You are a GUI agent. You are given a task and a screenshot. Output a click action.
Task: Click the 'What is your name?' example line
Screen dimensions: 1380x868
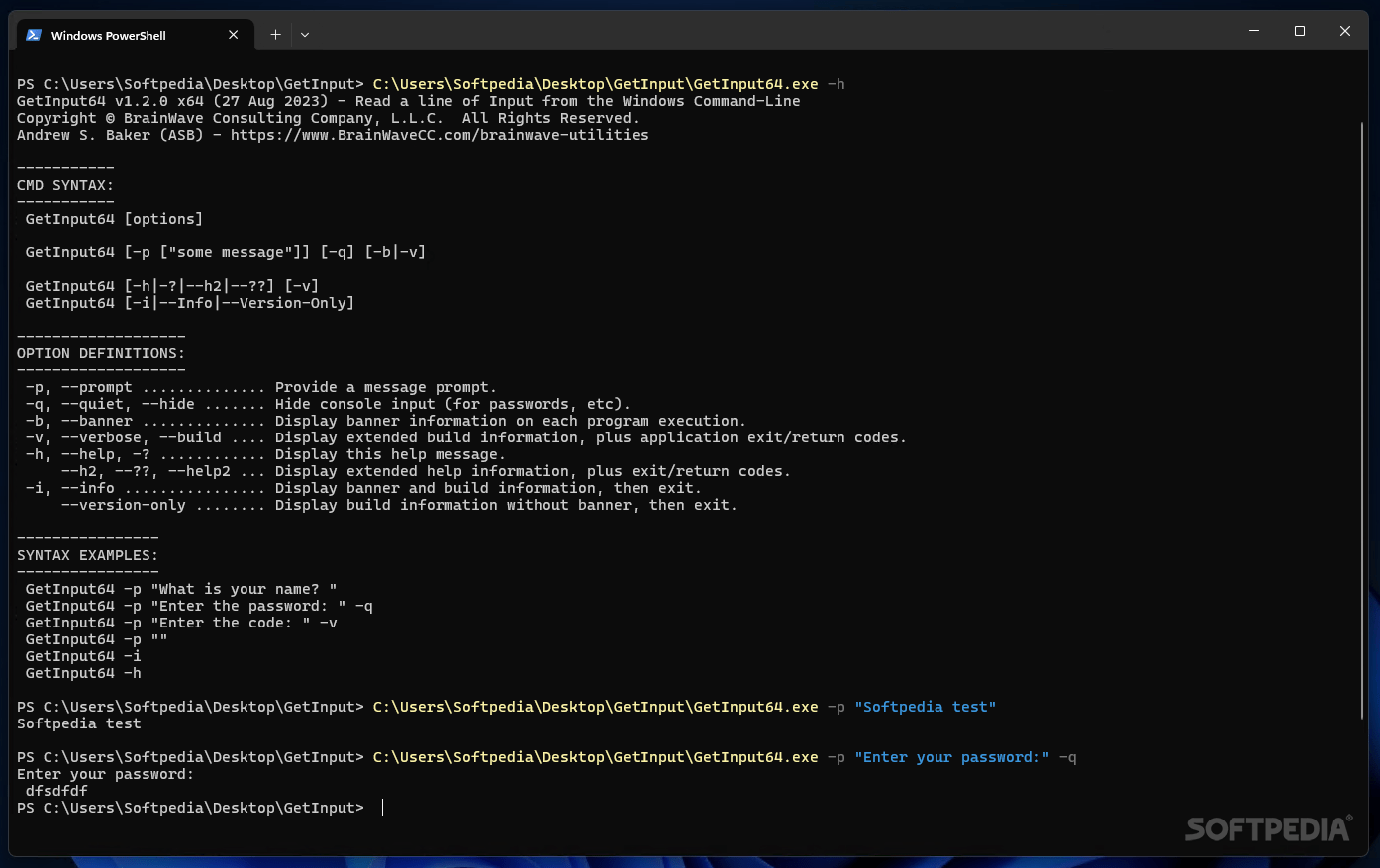[181, 589]
